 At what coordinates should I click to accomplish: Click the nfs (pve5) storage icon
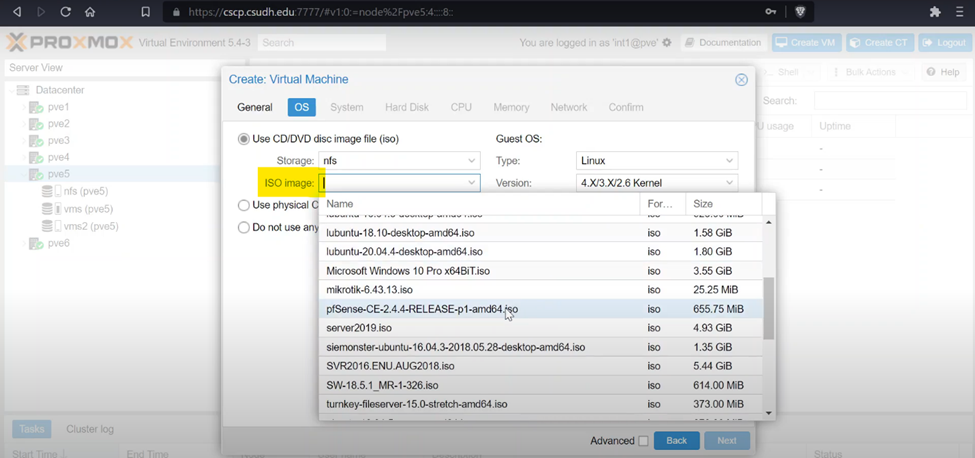51,191
